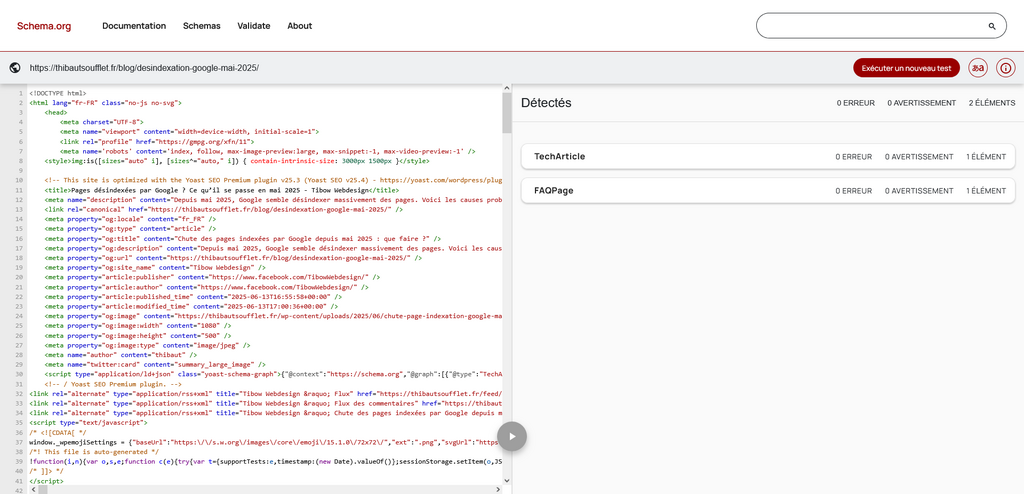The width and height of the screenshot is (1024, 494).
Task: Click the window._wpemojiSettings code line
Action: (266, 442)
